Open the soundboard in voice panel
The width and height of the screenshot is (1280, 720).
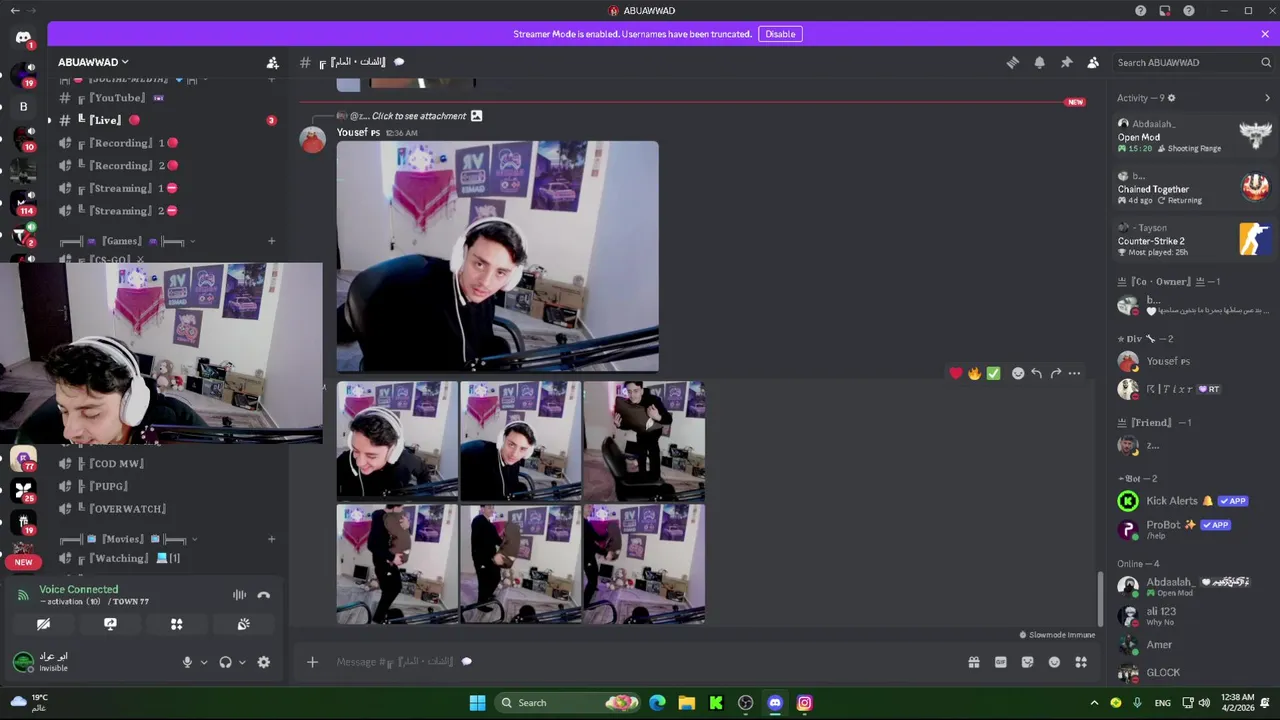[243, 624]
